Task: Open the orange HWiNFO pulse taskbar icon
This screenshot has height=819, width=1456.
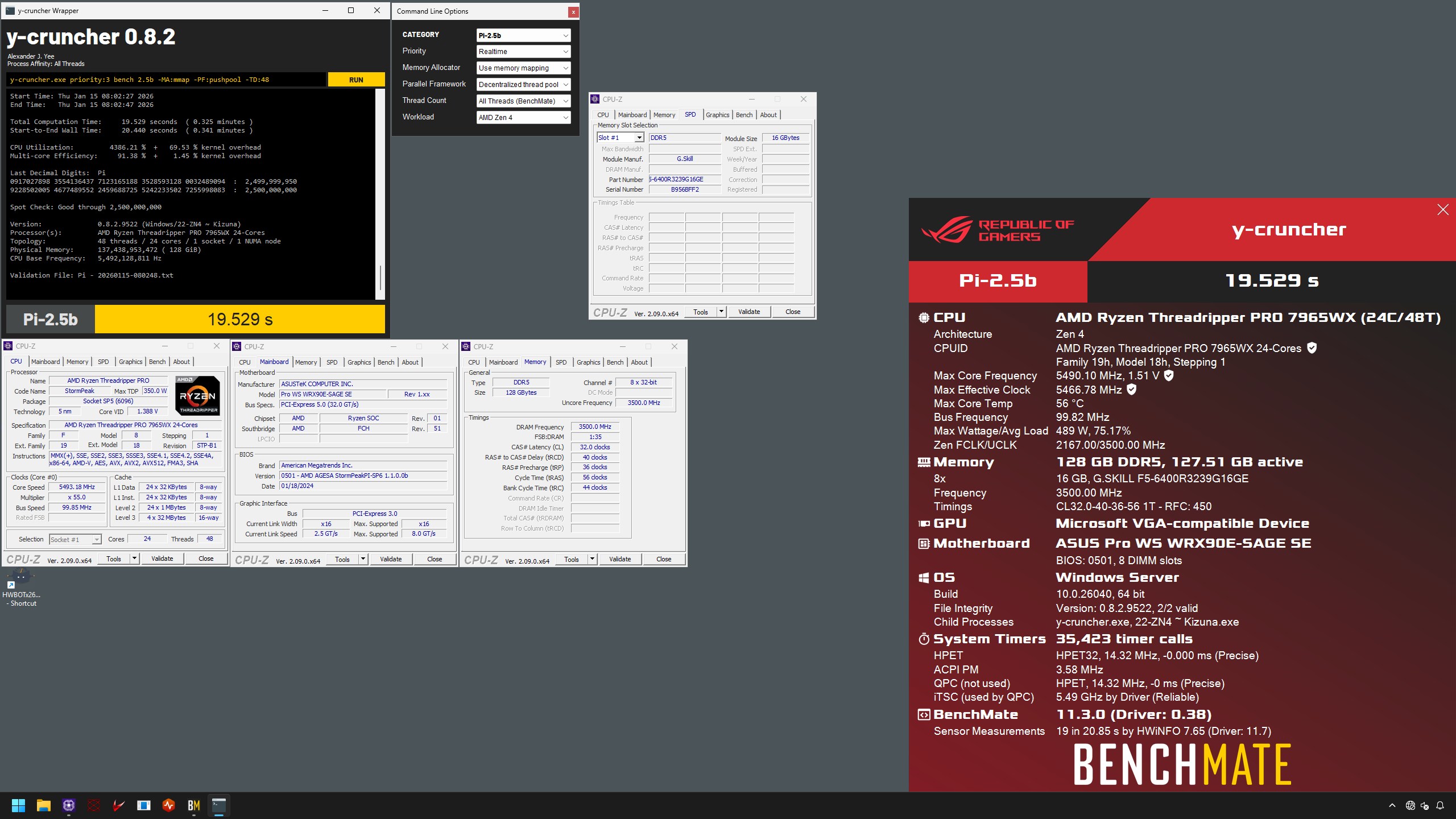Action: click(169, 805)
